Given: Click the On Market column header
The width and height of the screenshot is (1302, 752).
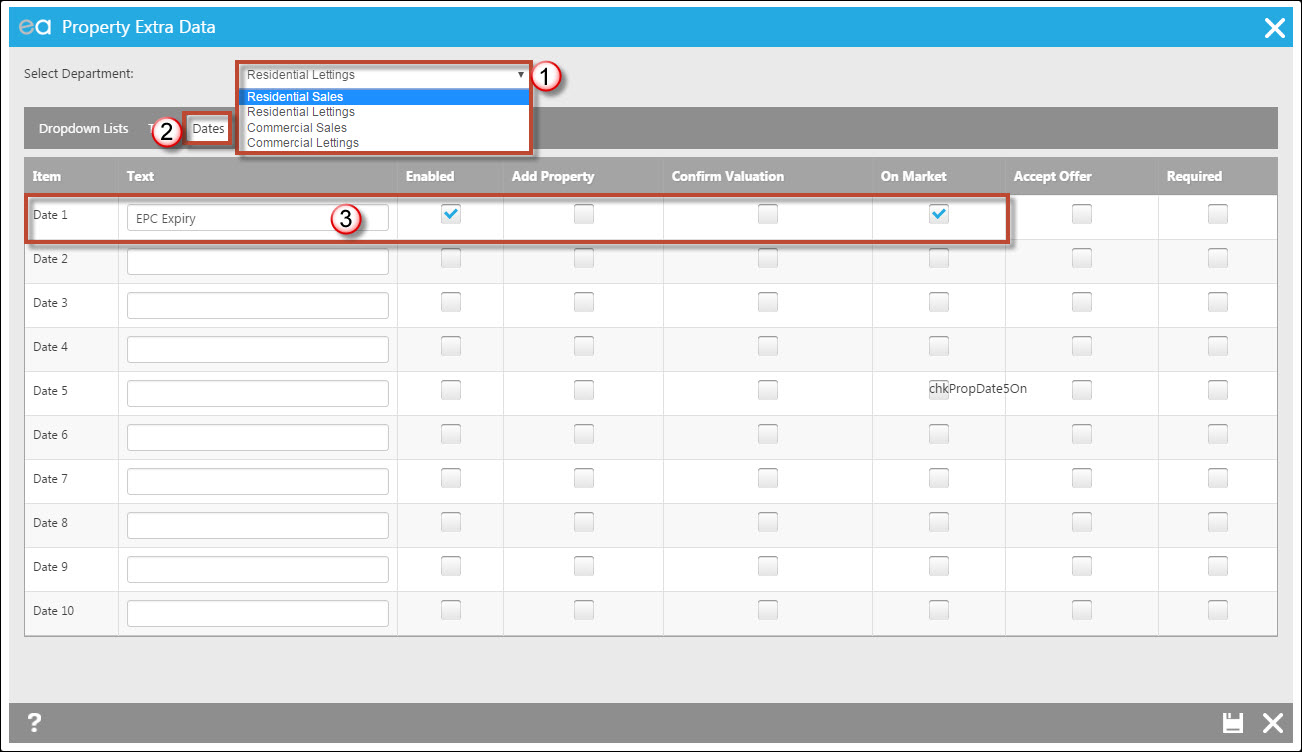Looking at the screenshot, I should click(913, 176).
